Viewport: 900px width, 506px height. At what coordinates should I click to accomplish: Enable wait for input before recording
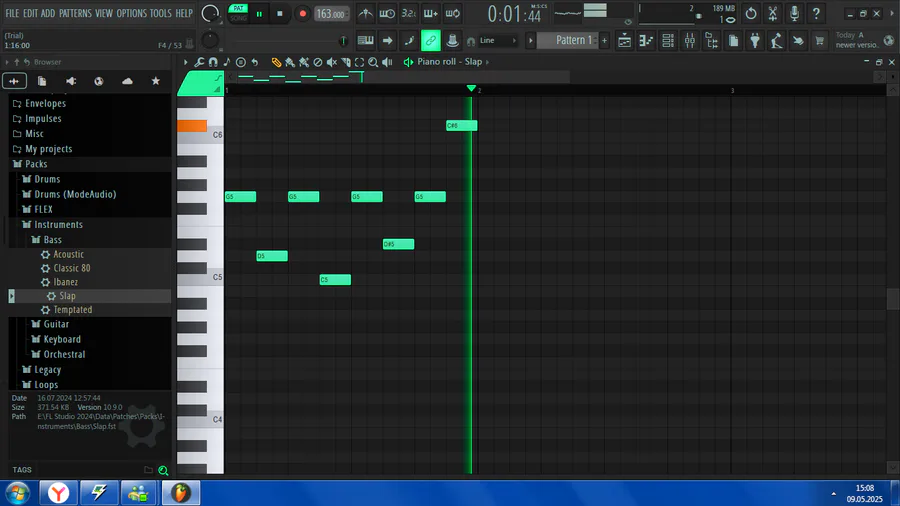(387, 13)
